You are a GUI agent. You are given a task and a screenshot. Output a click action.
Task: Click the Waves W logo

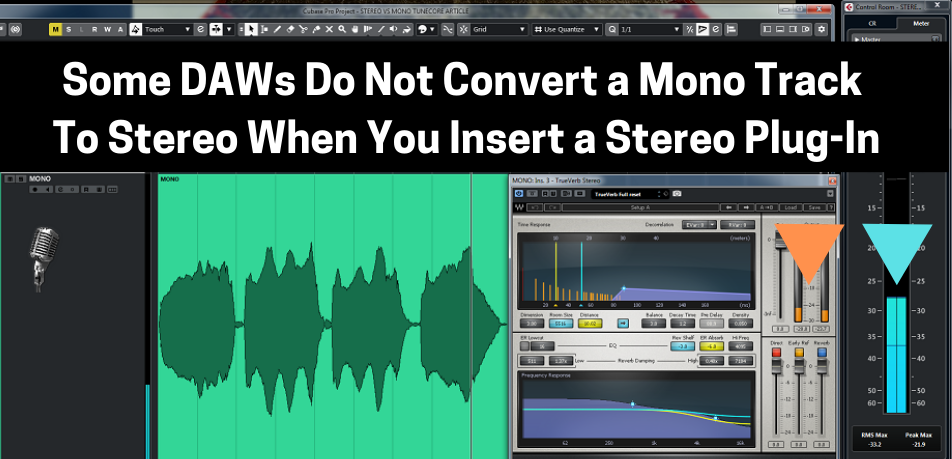click(519, 207)
